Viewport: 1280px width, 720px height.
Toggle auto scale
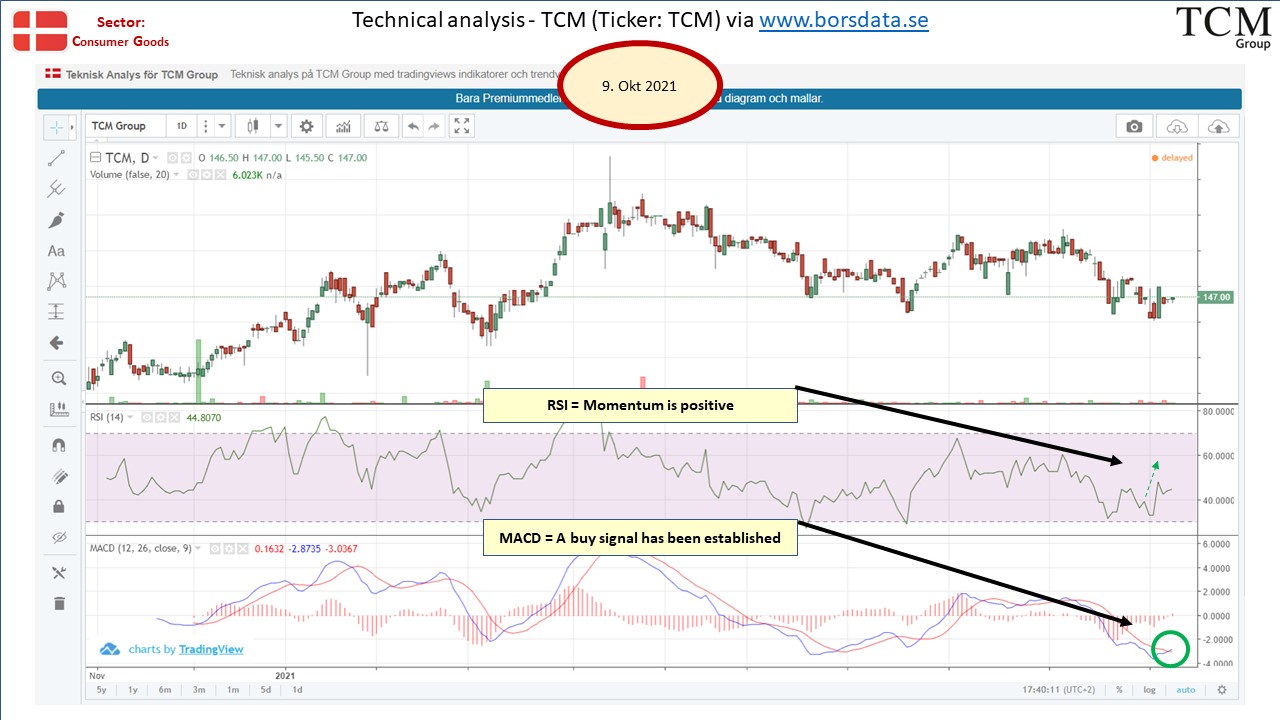[1185, 689]
